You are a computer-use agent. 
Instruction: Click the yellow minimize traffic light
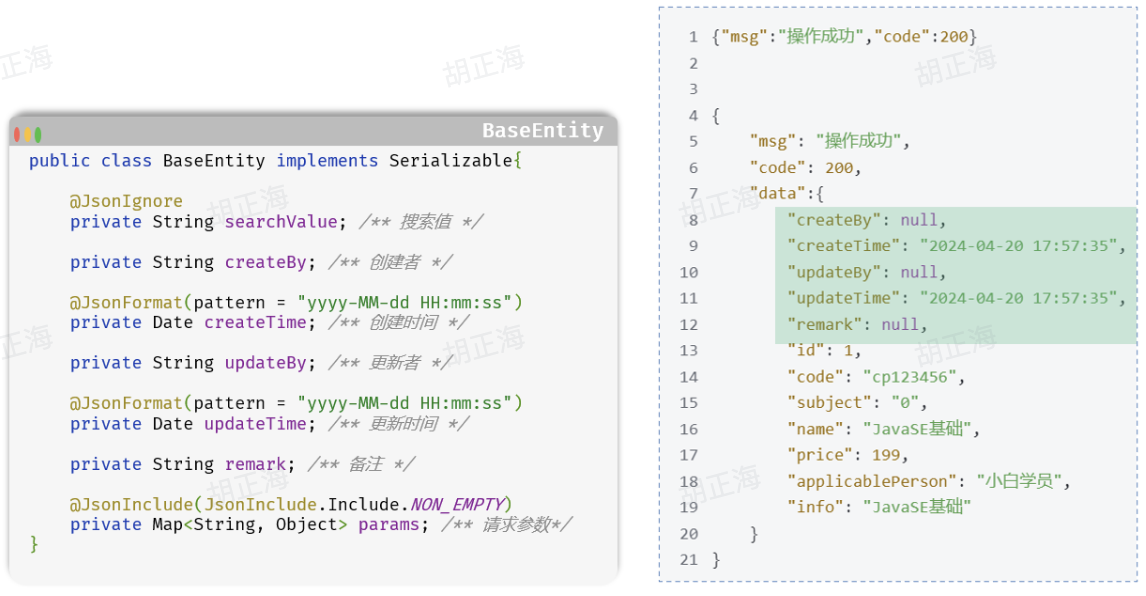[x=28, y=134]
